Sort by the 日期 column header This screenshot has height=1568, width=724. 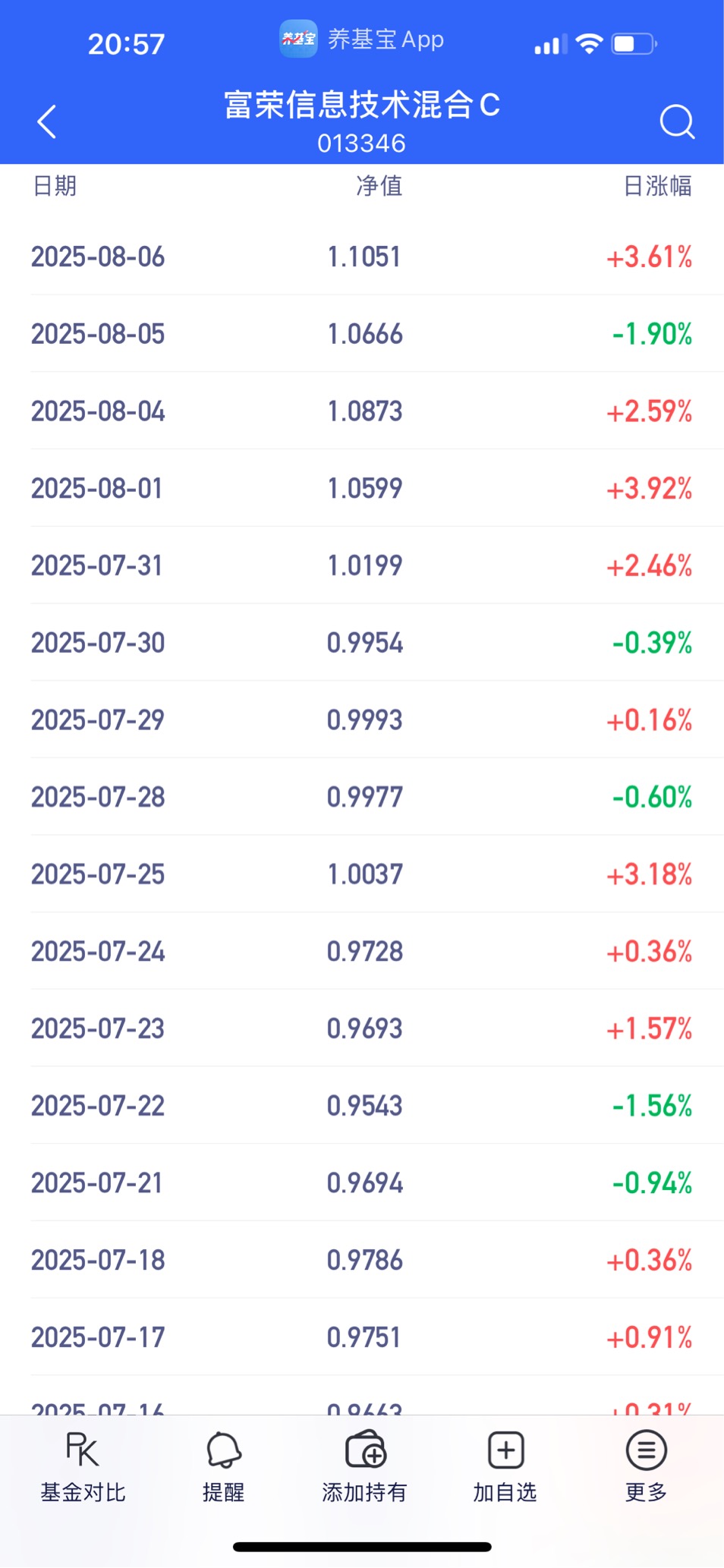click(x=55, y=186)
